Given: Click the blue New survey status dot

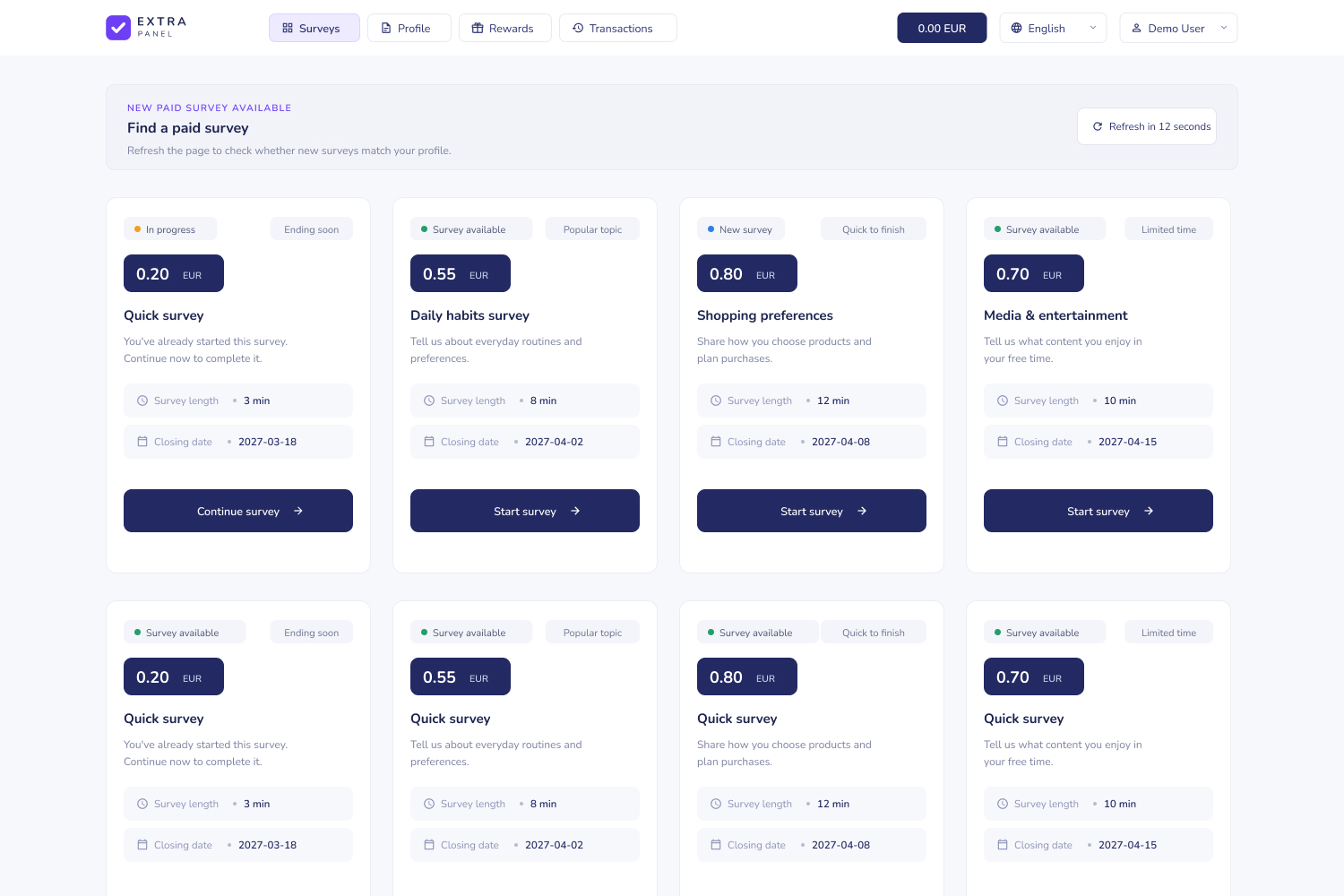Looking at the screenshot, I should [x=711, y=229].
